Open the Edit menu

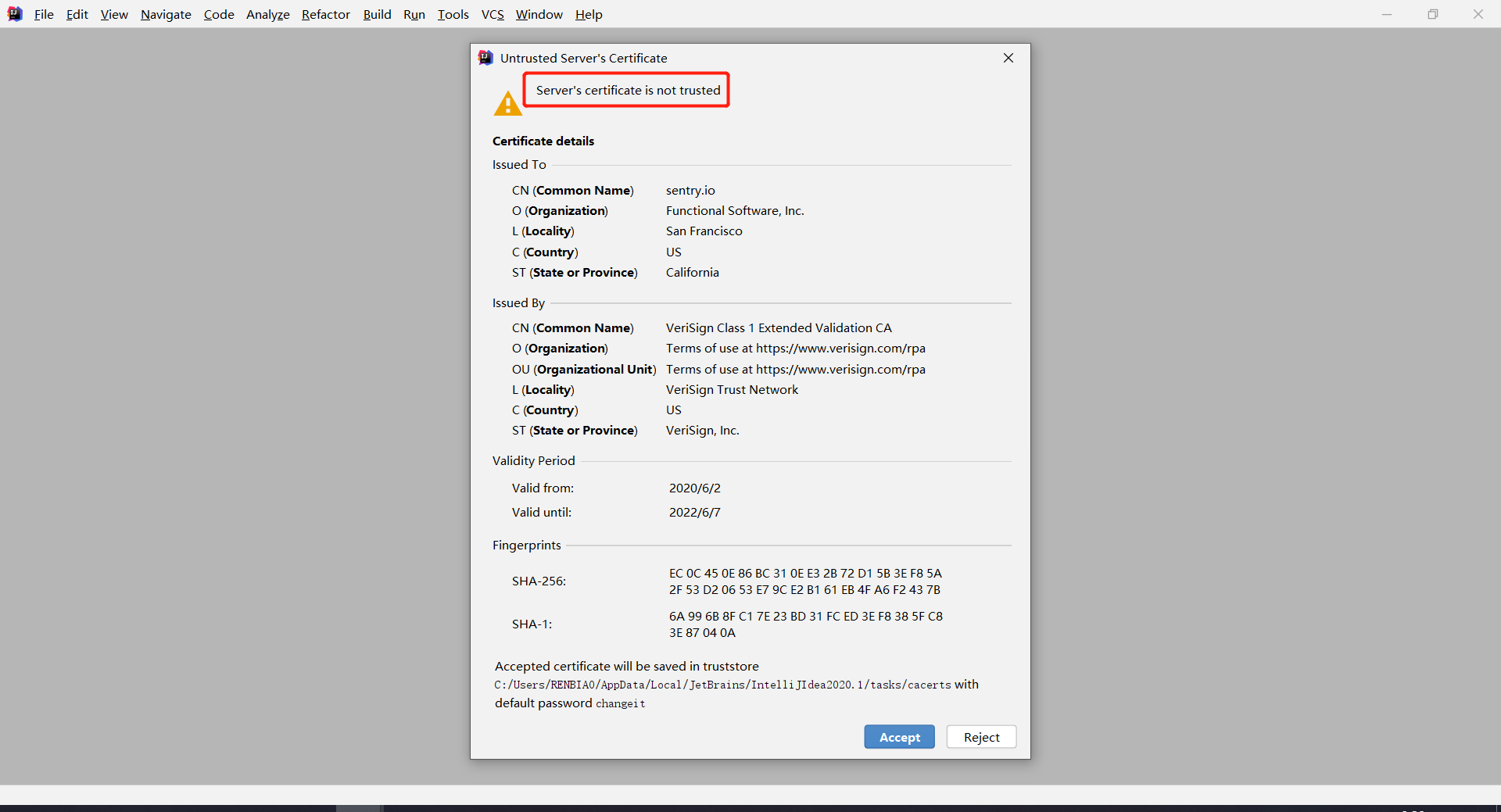coord(77,14)
